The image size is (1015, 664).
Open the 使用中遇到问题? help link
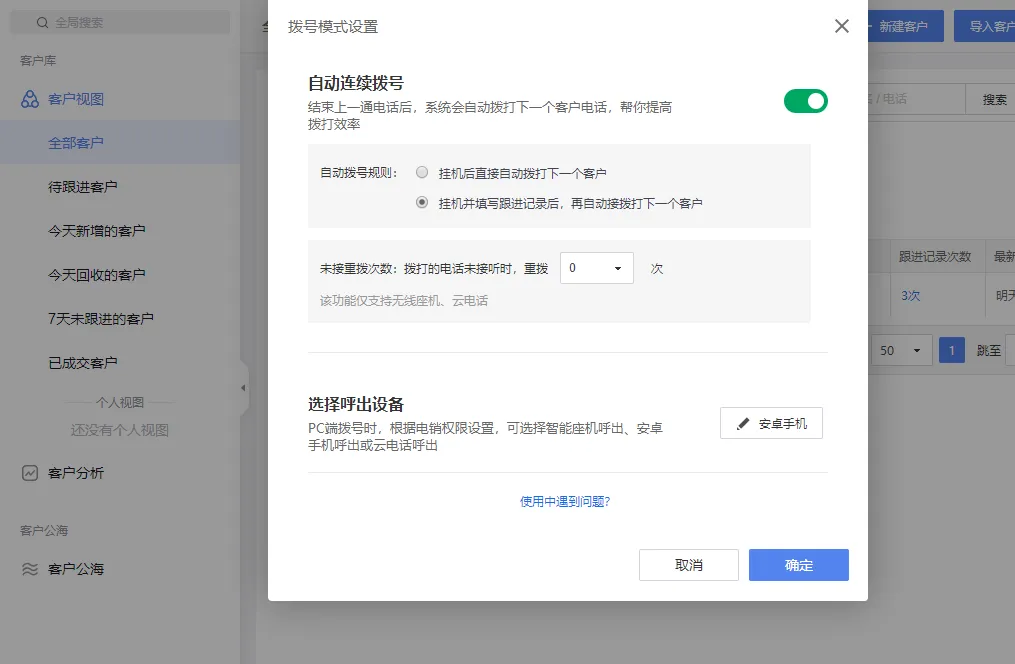click(565, 502)
